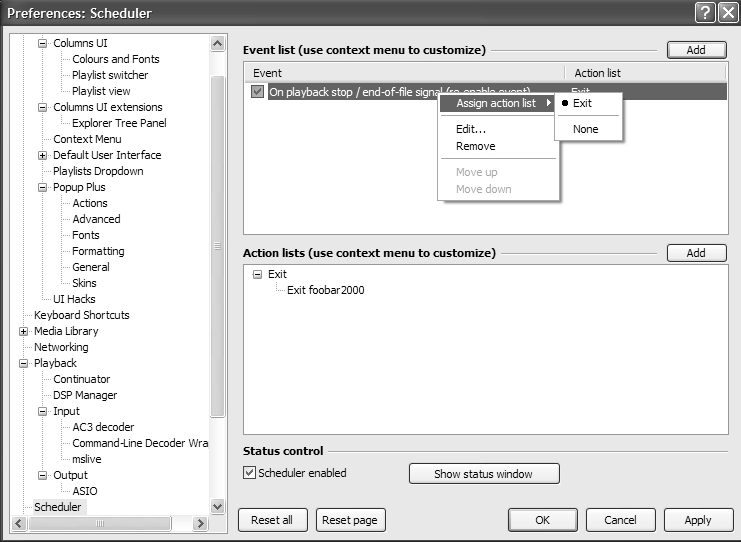Choose None in the action list submenu
The image size is (741, 542).
click(x=585, y=129)
